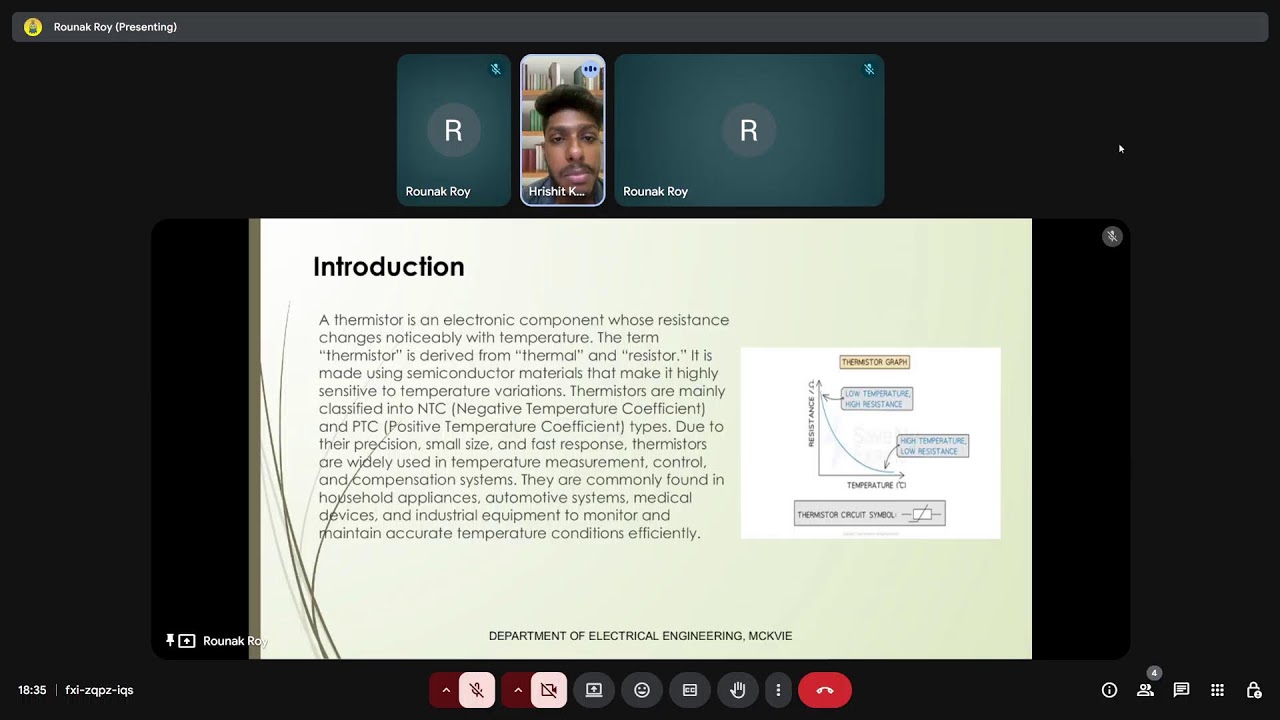
Task: Click the pin icon on the presentation tile
Action: (x=170, y=640)
